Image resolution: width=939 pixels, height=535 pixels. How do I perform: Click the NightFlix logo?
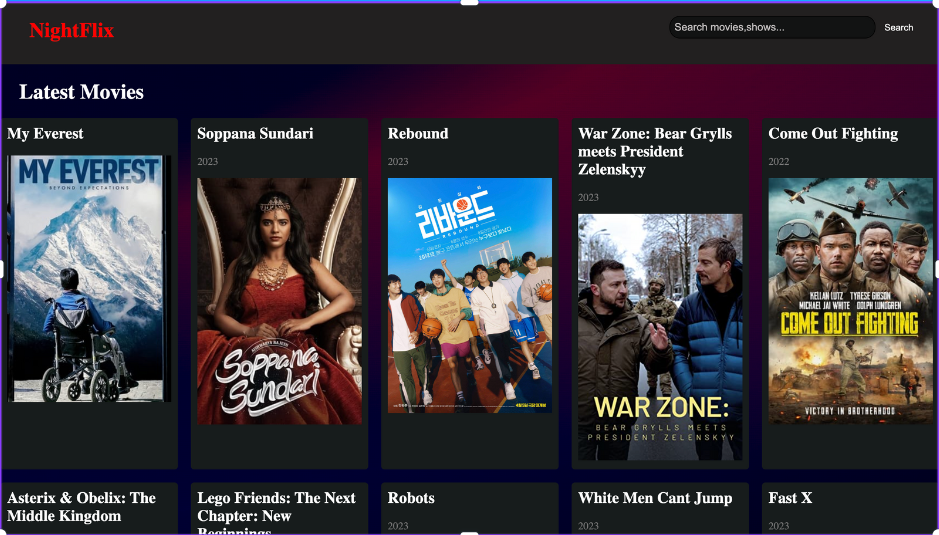[71, 31]
